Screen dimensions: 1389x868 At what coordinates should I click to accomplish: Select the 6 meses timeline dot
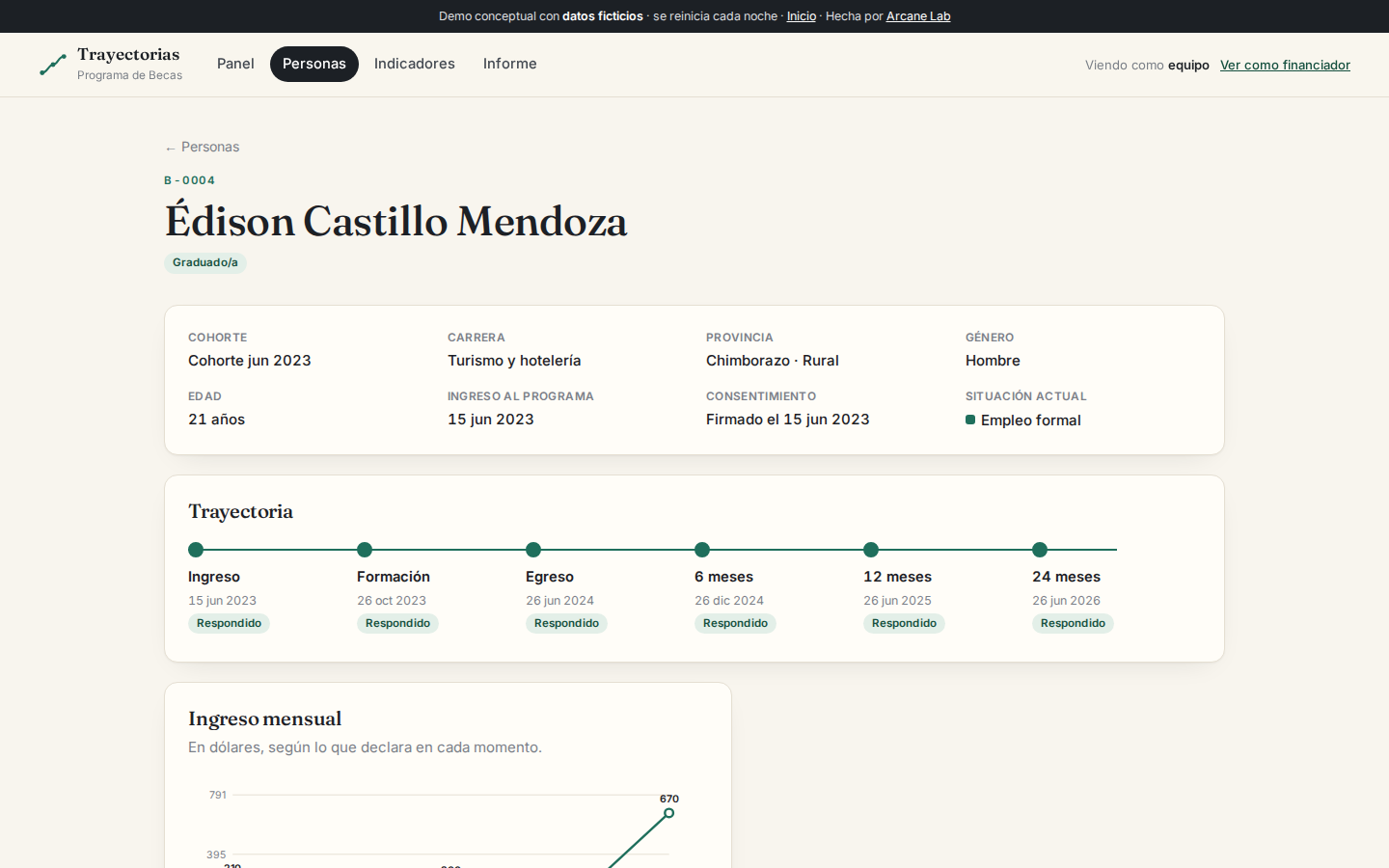click(702, 550)
